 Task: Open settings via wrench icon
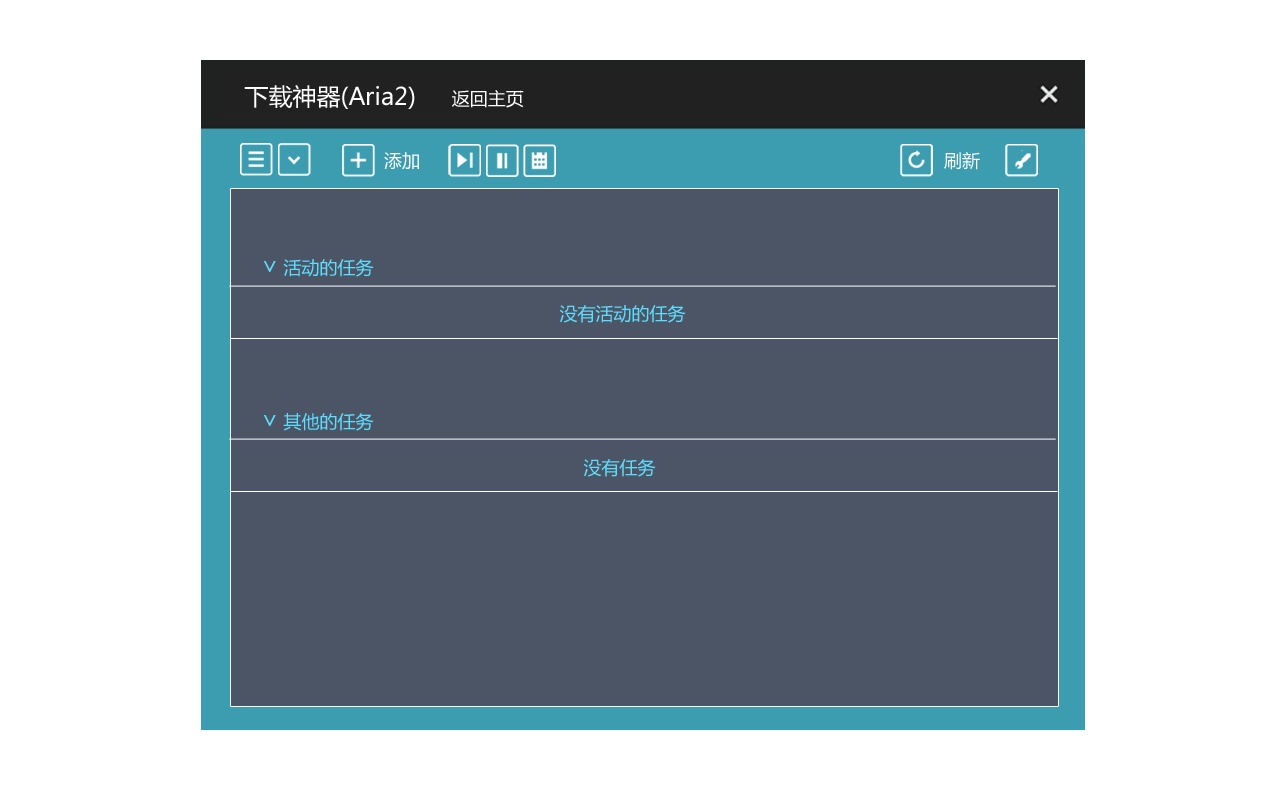pos(1022,160)
